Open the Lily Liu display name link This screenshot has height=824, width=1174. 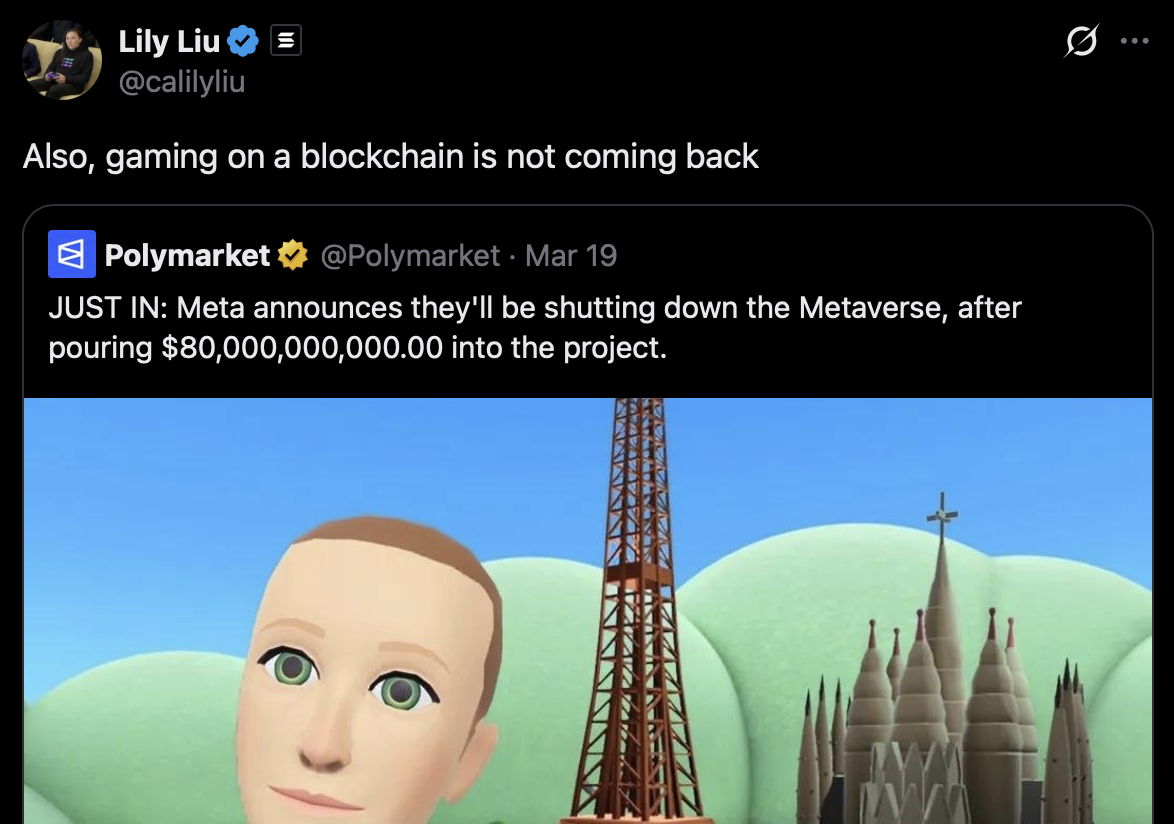pyautogui.click(x=168, y=41)
